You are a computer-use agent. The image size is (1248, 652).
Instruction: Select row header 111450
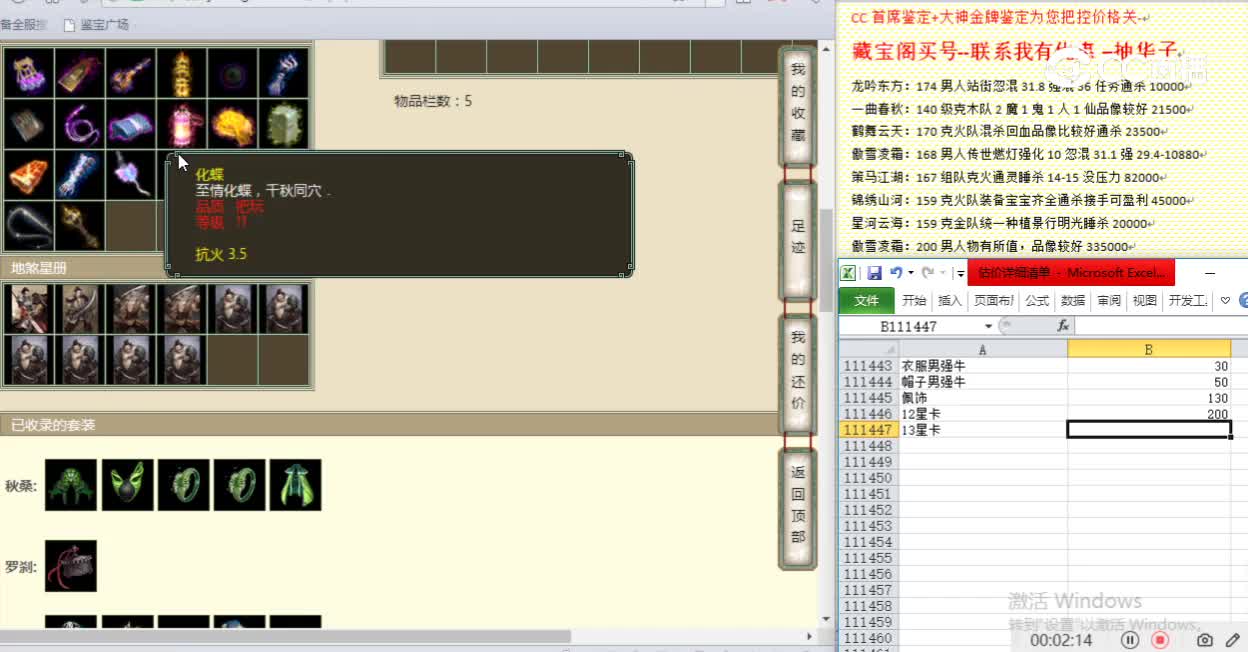(x=868, y=478)
